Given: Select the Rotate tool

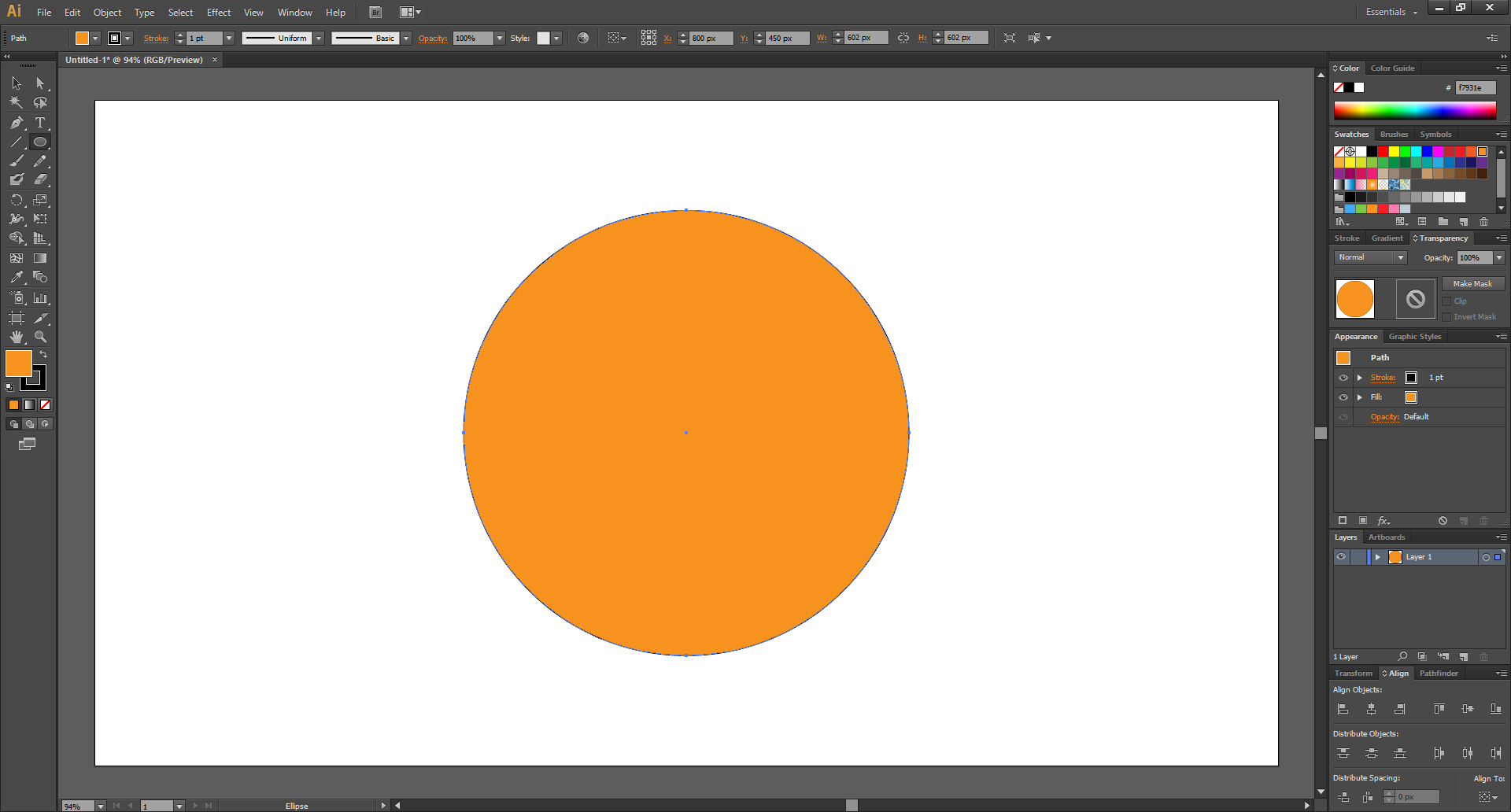Looking at the screenshot, I should (x=17, y=200).
